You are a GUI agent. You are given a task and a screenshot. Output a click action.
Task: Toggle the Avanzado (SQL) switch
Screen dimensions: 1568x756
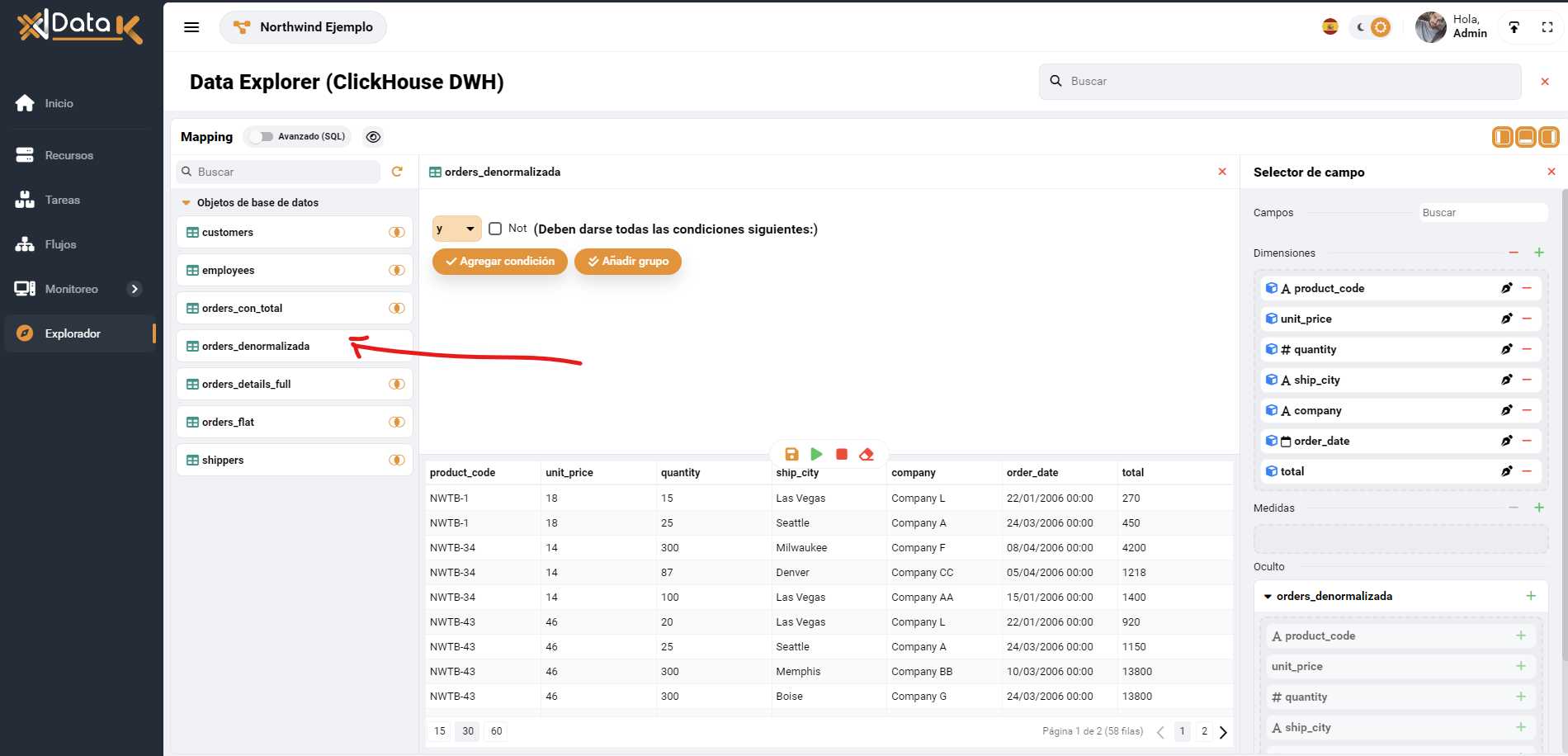(262, 137)
